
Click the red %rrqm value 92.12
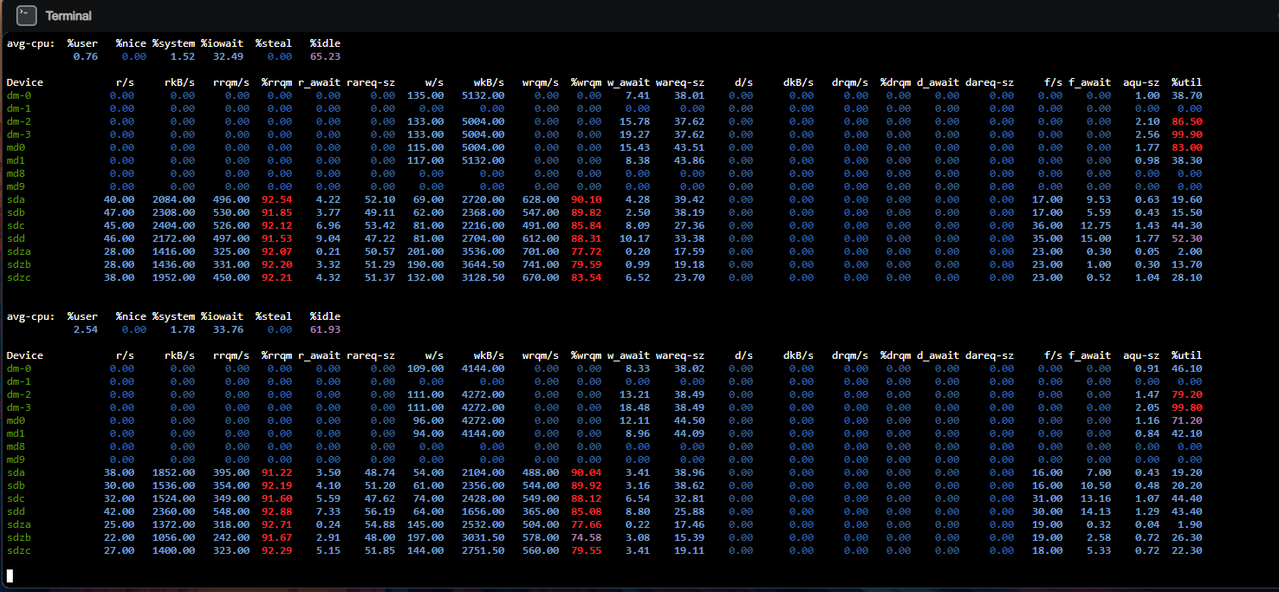point(278,226)
